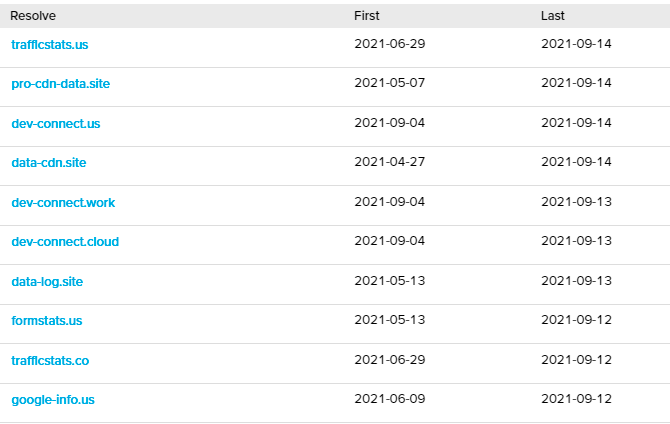Image resolution: width=670 pixels, height=424 pixels.
Task: Visit the trafflcstats.co entry
Action: click(x=50, y=360)
